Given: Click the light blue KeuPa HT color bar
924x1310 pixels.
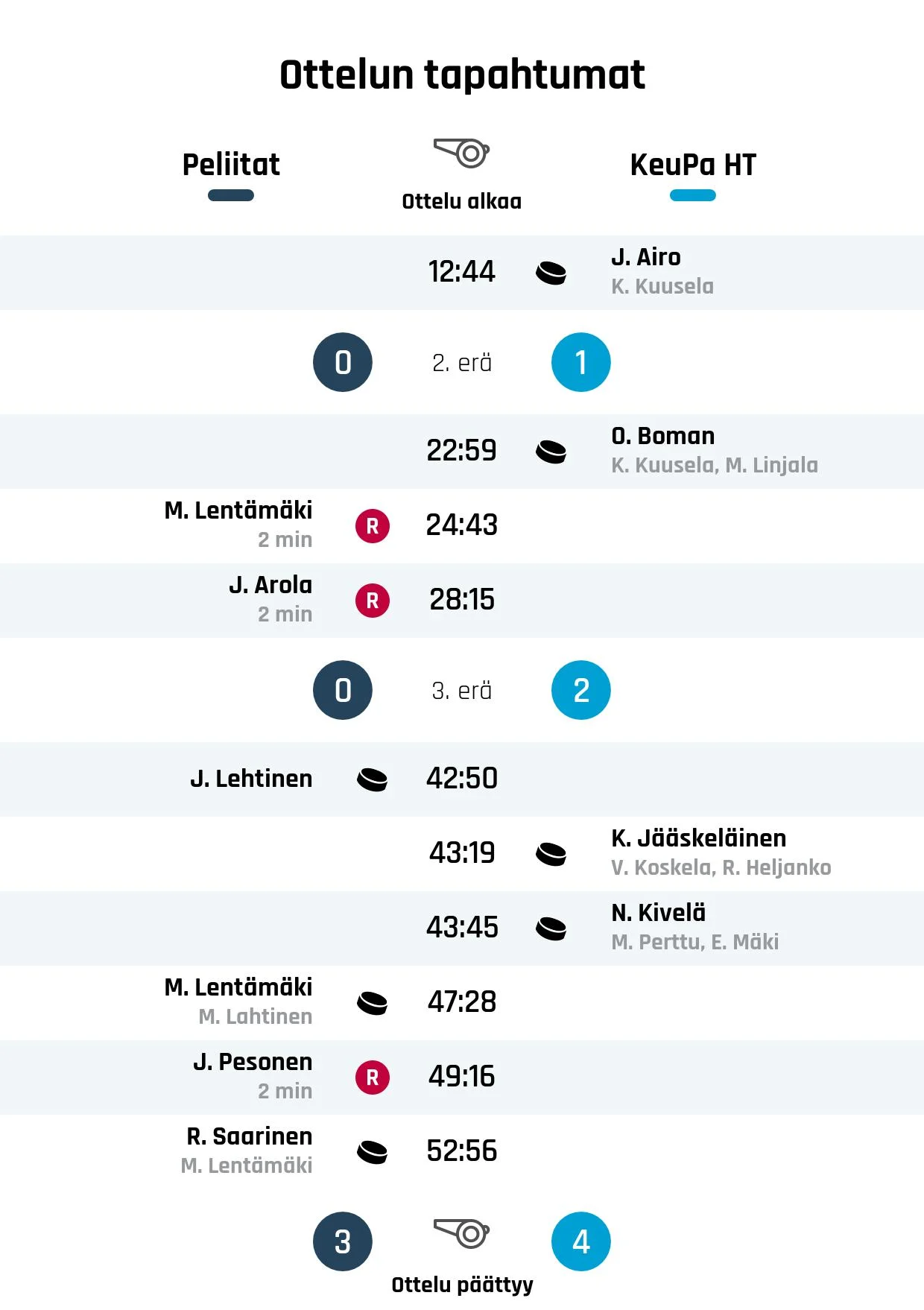Looking at the screenshot, I should point(693,195).
